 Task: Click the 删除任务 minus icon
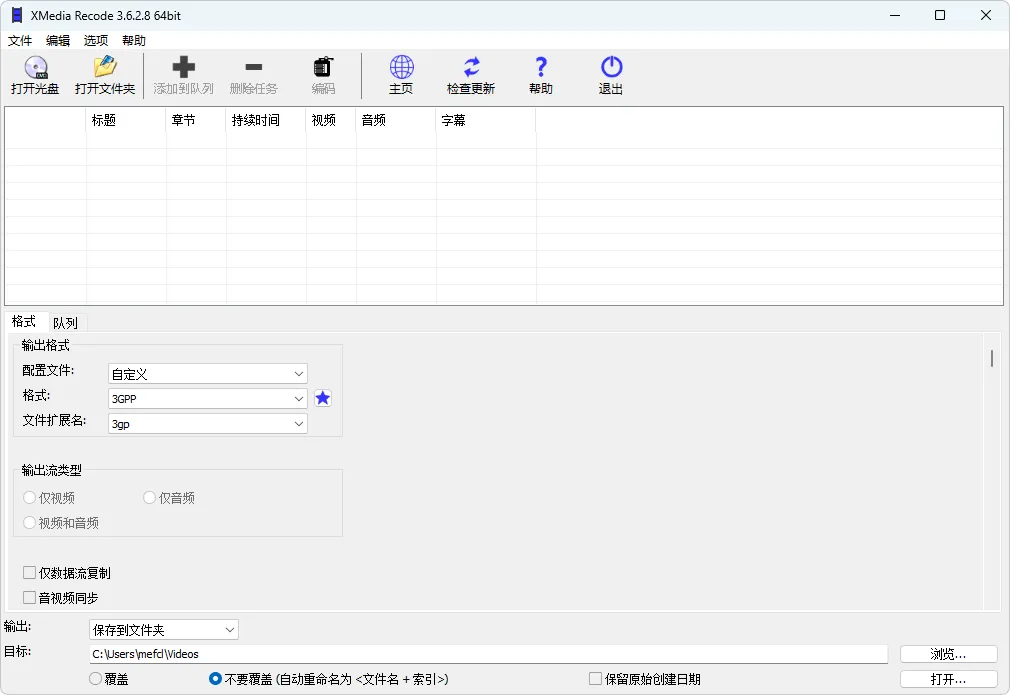pos(254,67)
